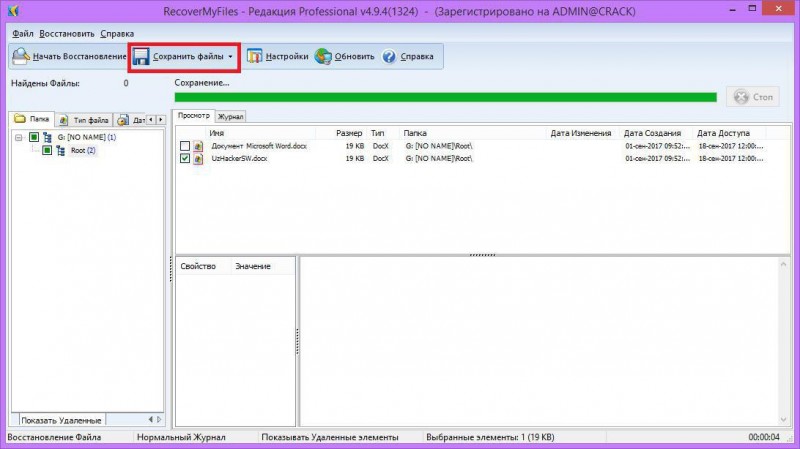Sort by the Дата Изменения column header

point(581,133)
